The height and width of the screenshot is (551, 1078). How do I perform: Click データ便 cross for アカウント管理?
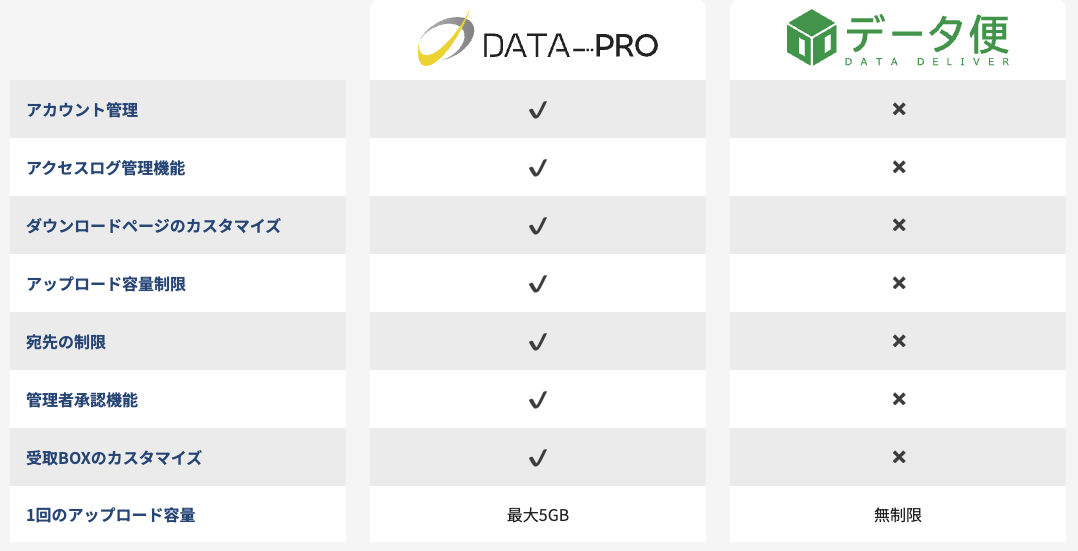898,109
